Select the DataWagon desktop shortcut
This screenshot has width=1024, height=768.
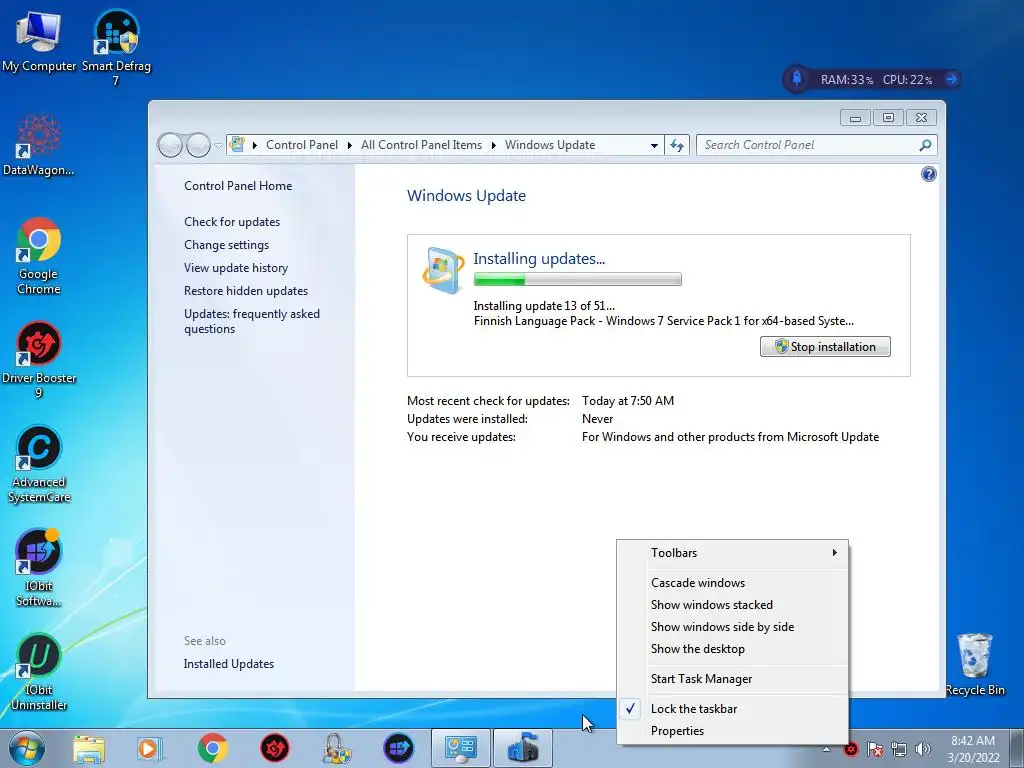point(38,146)
